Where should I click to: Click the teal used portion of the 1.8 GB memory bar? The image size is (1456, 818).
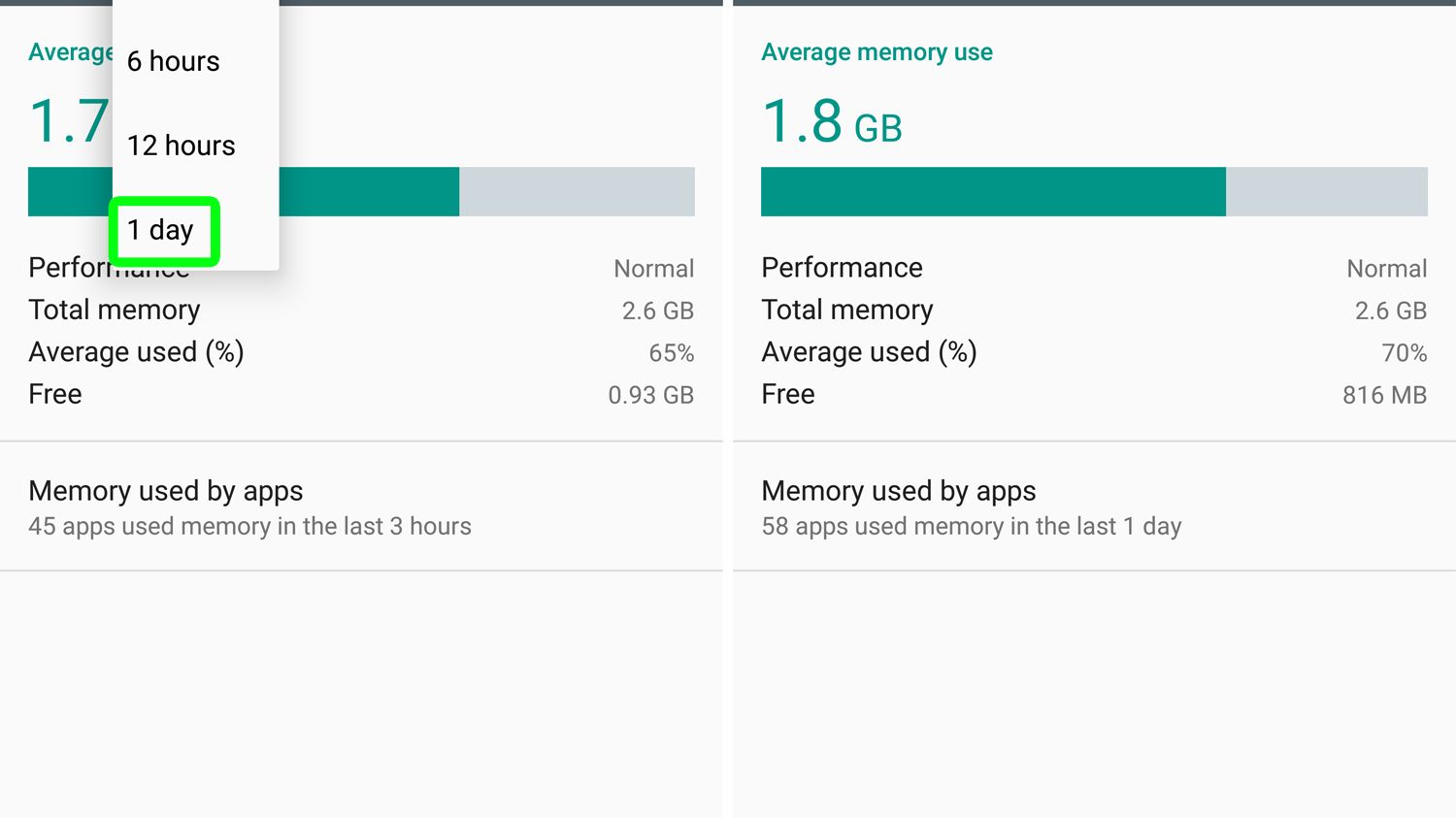992,191
